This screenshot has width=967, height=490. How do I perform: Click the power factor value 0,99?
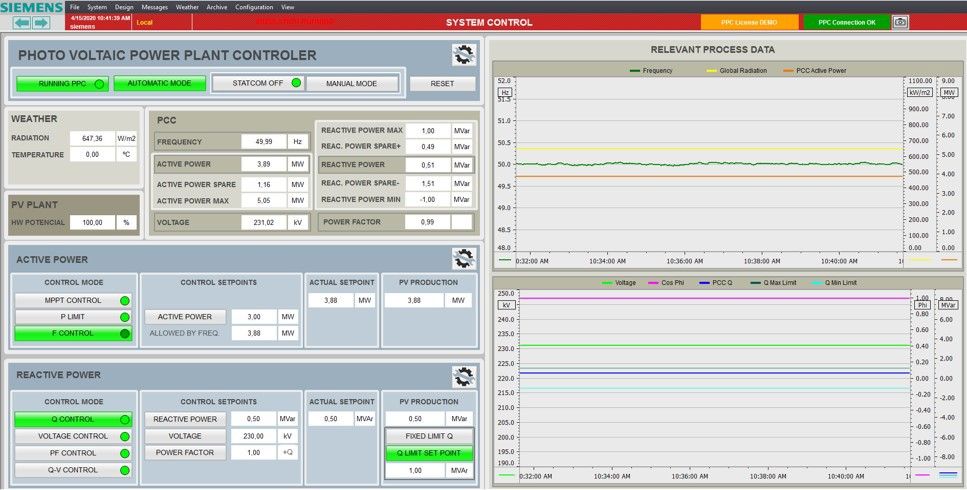tap(427, 222)
